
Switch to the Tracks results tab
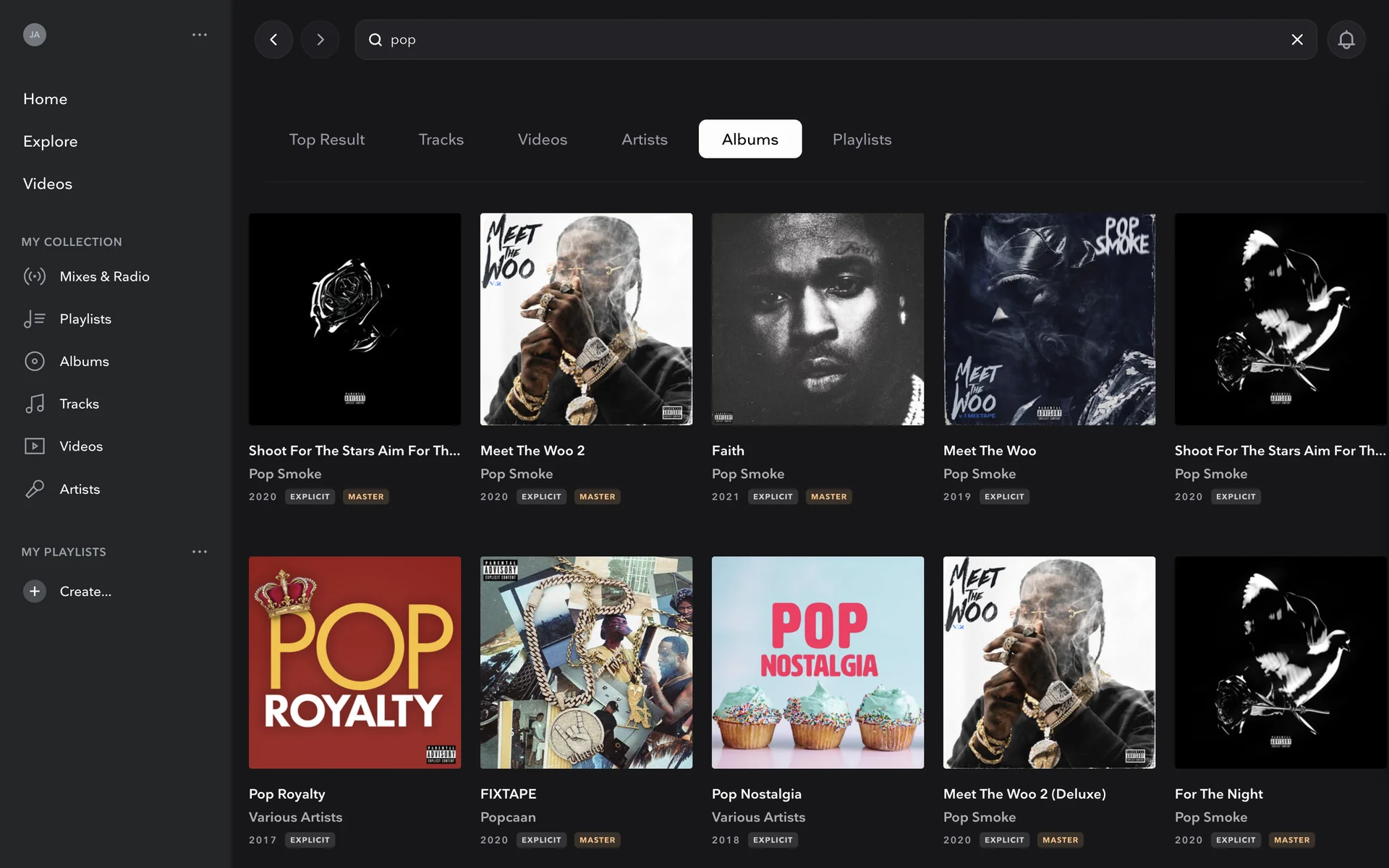click(x=441, y=140)
